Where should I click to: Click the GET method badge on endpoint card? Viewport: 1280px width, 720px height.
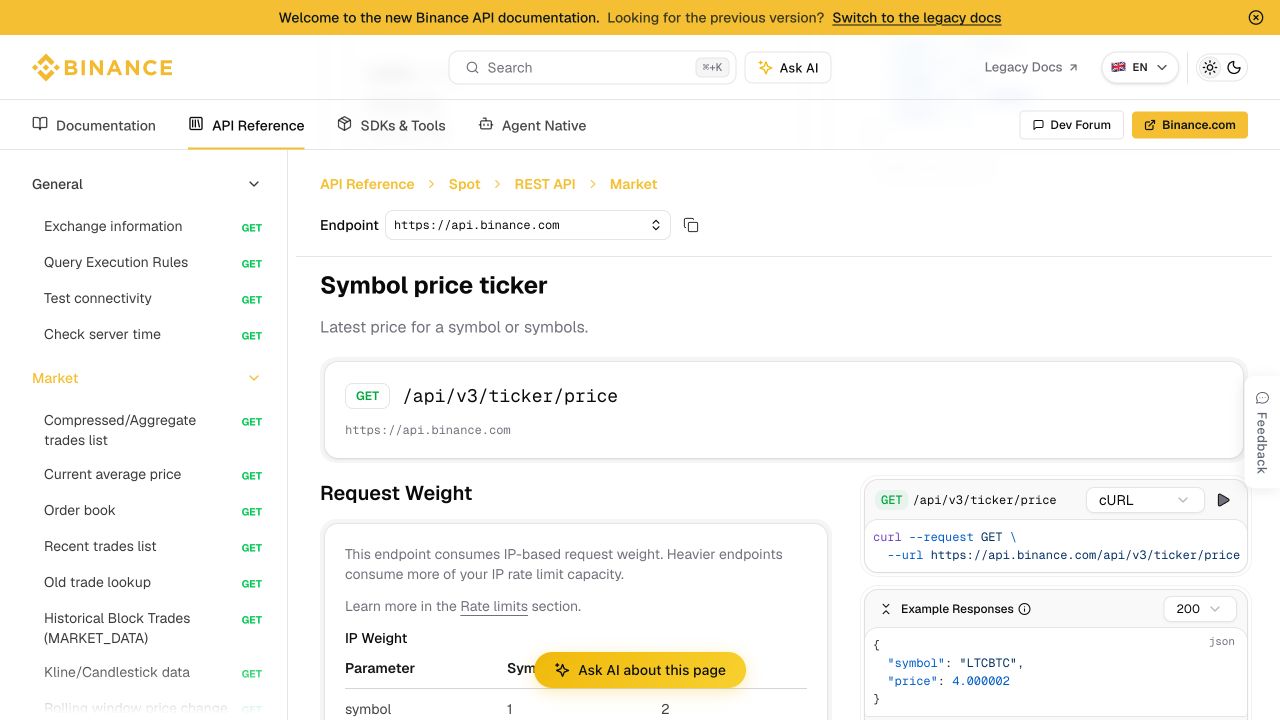click(x=368, y=396)
